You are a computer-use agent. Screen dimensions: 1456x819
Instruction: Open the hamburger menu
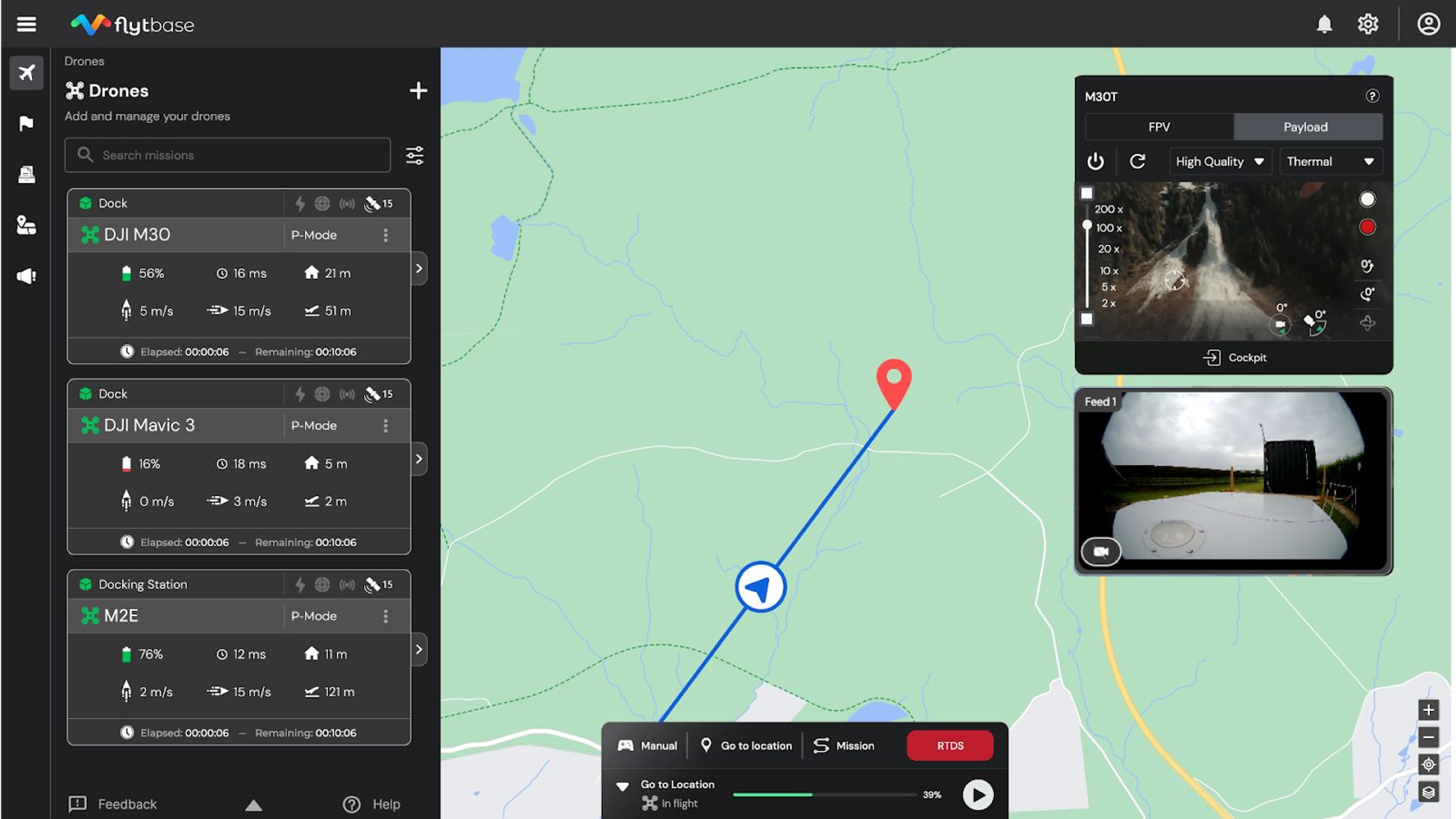tap(26, 24)
